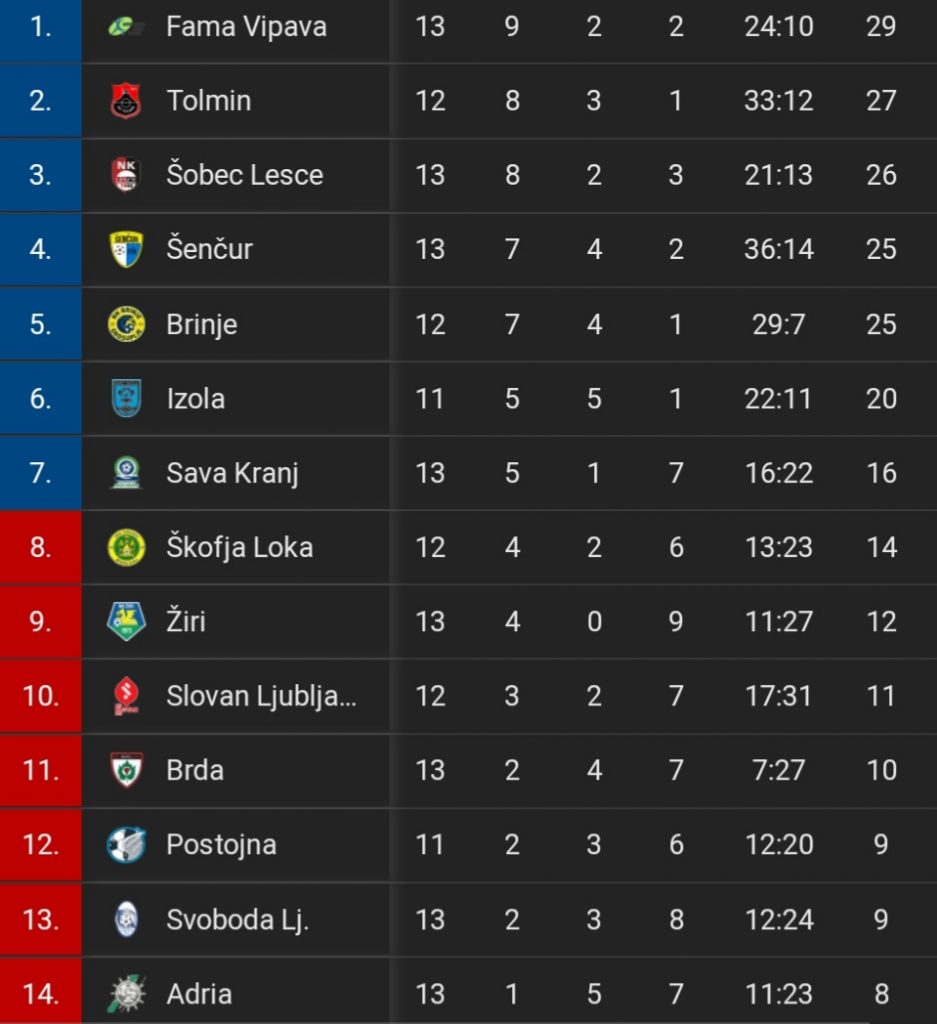Select the Šobec Lesce club badge
This screenshot has width=937, height=1024.
pos(126,175)
